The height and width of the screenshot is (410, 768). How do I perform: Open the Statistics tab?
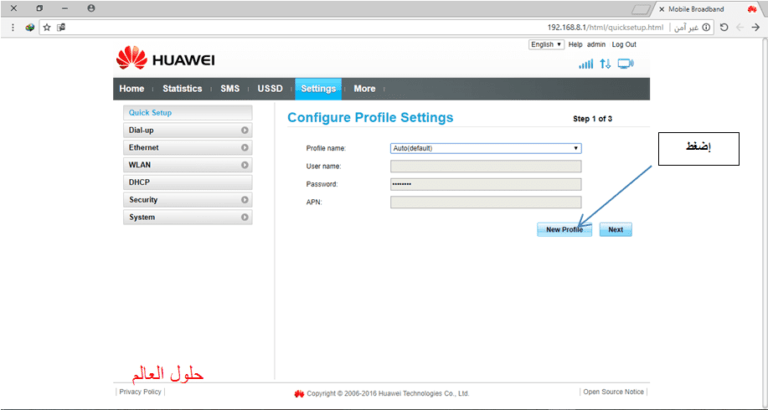point(182,89)
